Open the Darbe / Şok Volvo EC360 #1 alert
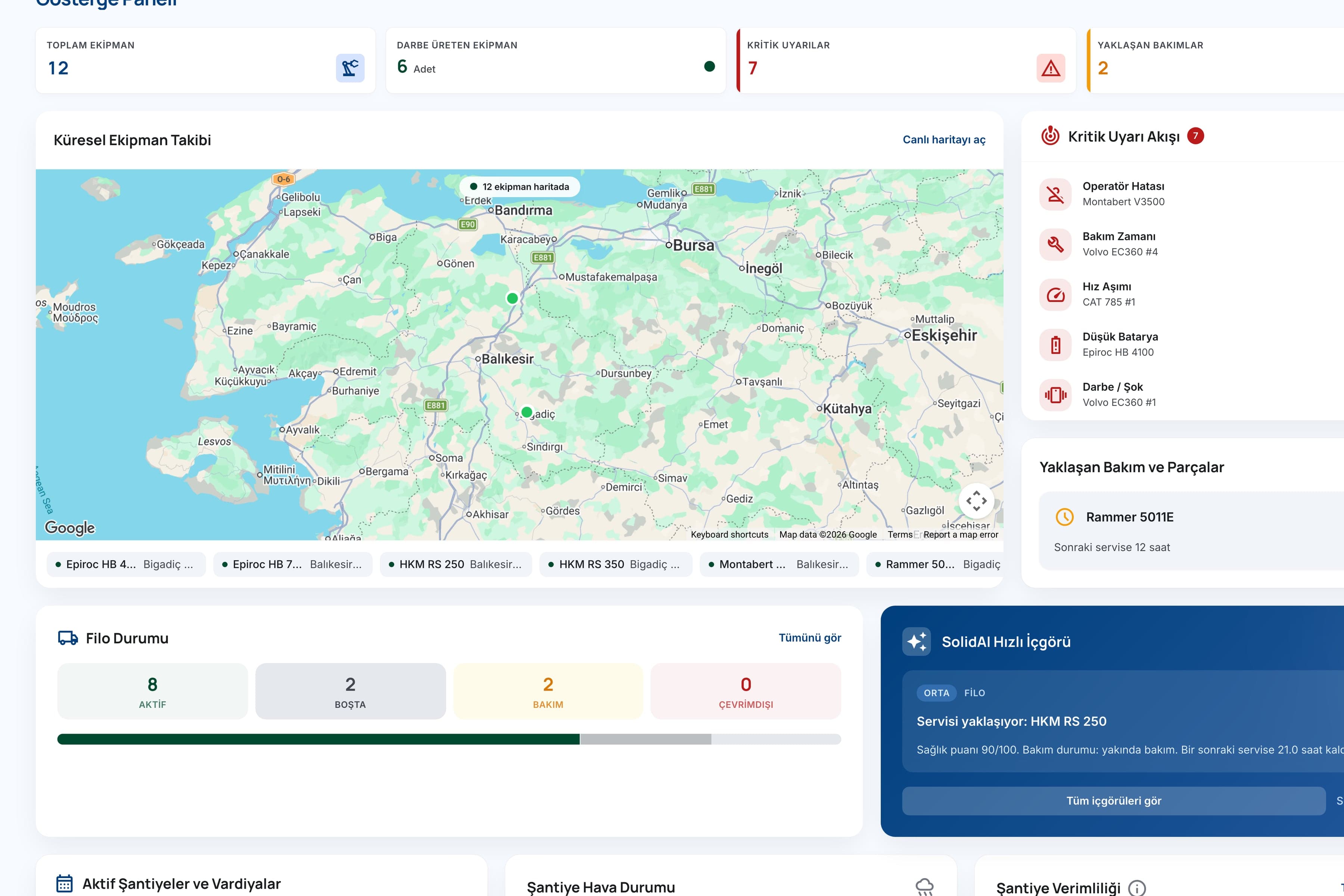The image size is (1344, 896). (x=1191, y=395)
